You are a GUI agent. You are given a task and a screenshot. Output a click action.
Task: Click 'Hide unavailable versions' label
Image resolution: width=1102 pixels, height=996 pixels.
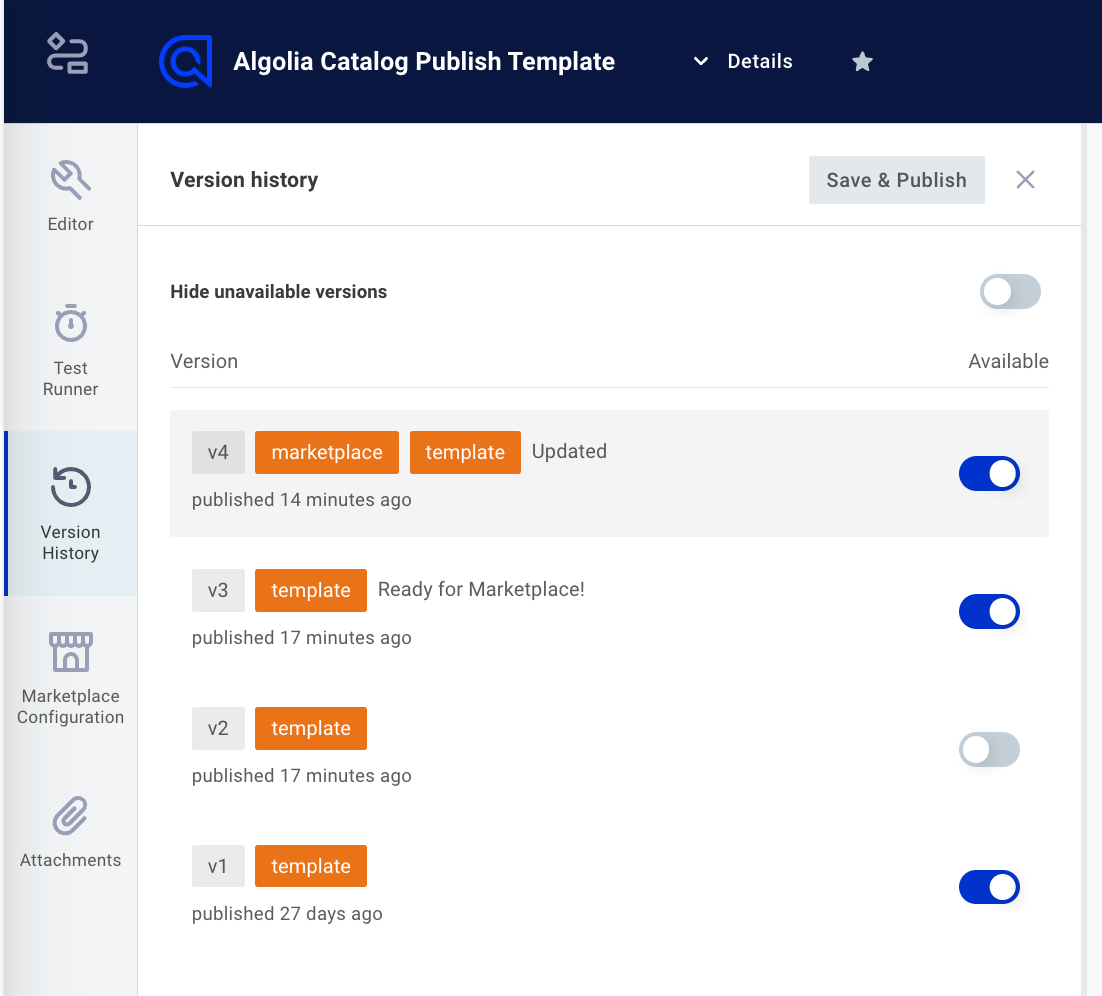(278, 292)
